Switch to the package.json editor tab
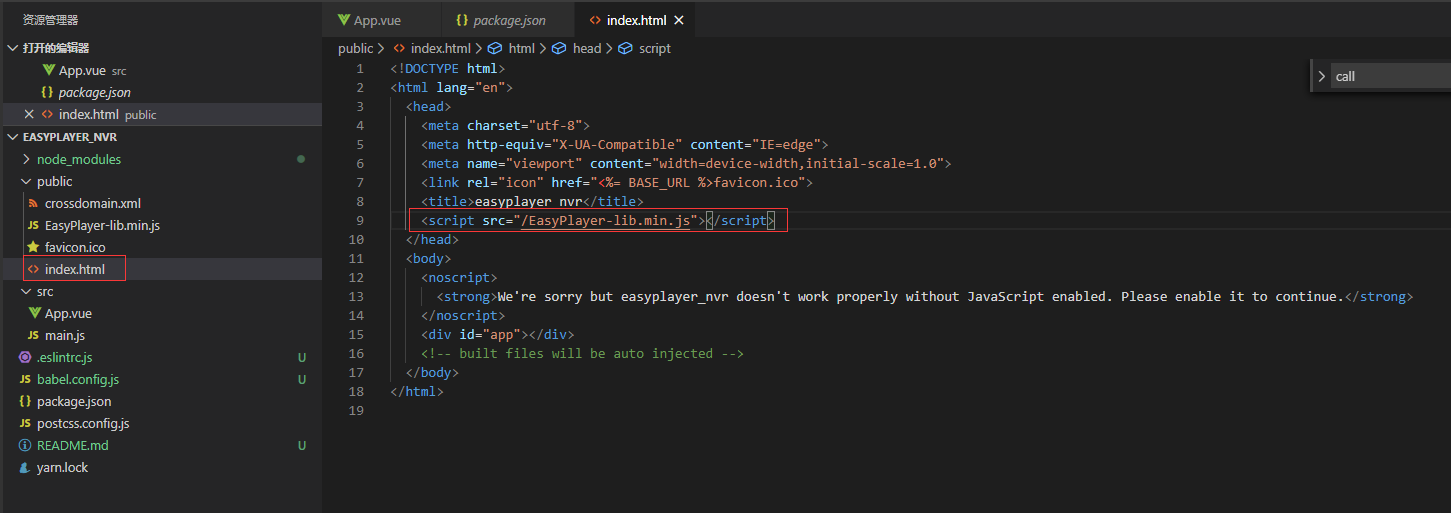The width and height of the screenshot is (1451, 513). (508, 20)
